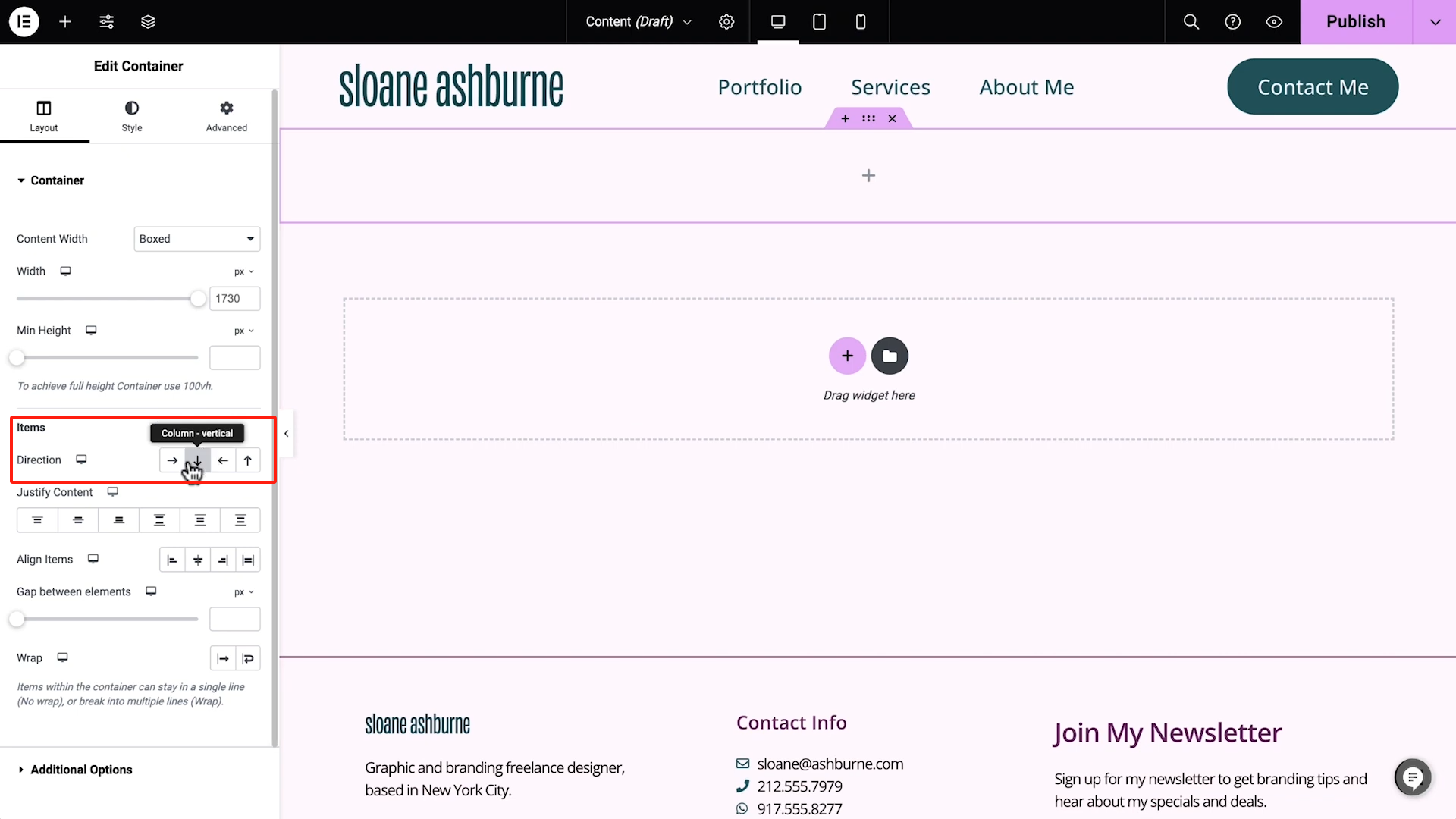The height and width of the screenshot is (819, 1456).
Task: Switch to tablet responsive view
Action: coord(819,22)
